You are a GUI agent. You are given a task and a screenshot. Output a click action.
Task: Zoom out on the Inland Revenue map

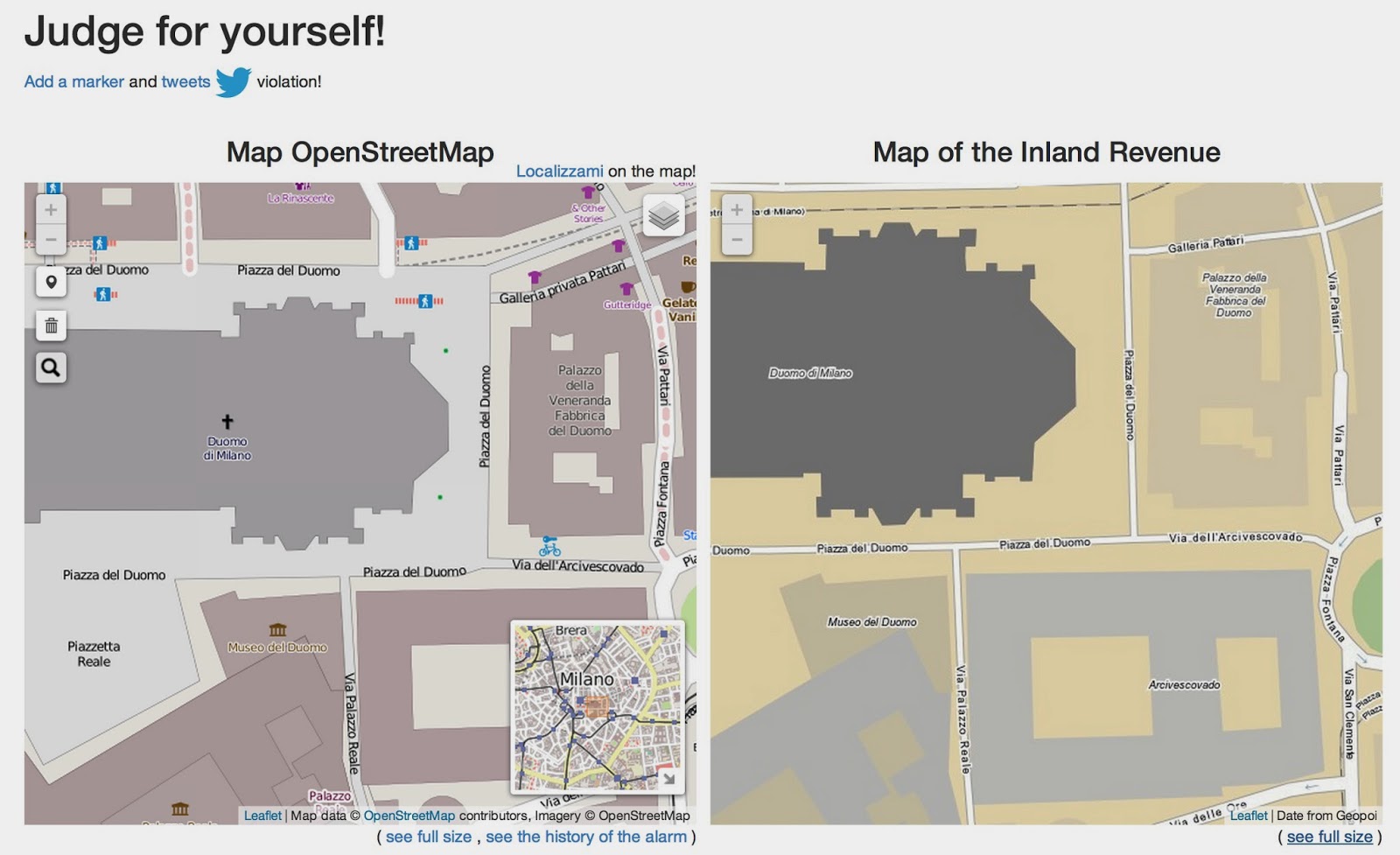pyautogui.click(x=737, y=239)
